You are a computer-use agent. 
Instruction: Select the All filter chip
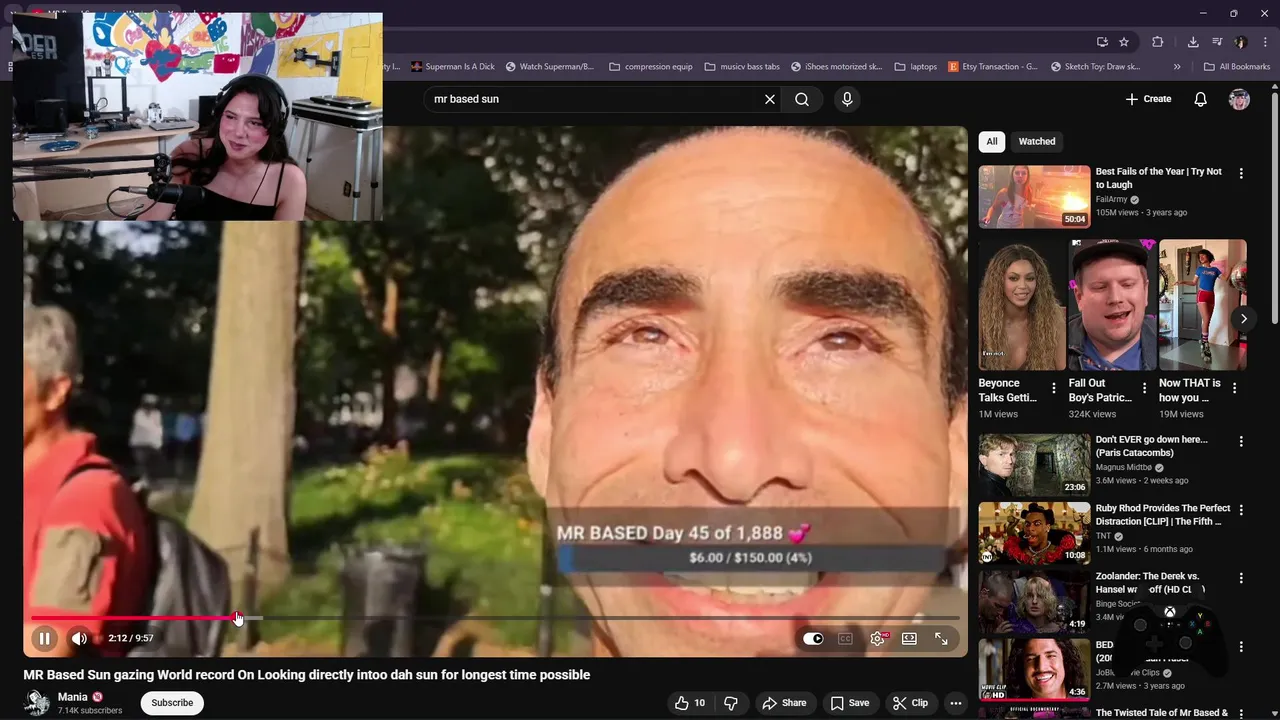point(992,141)
